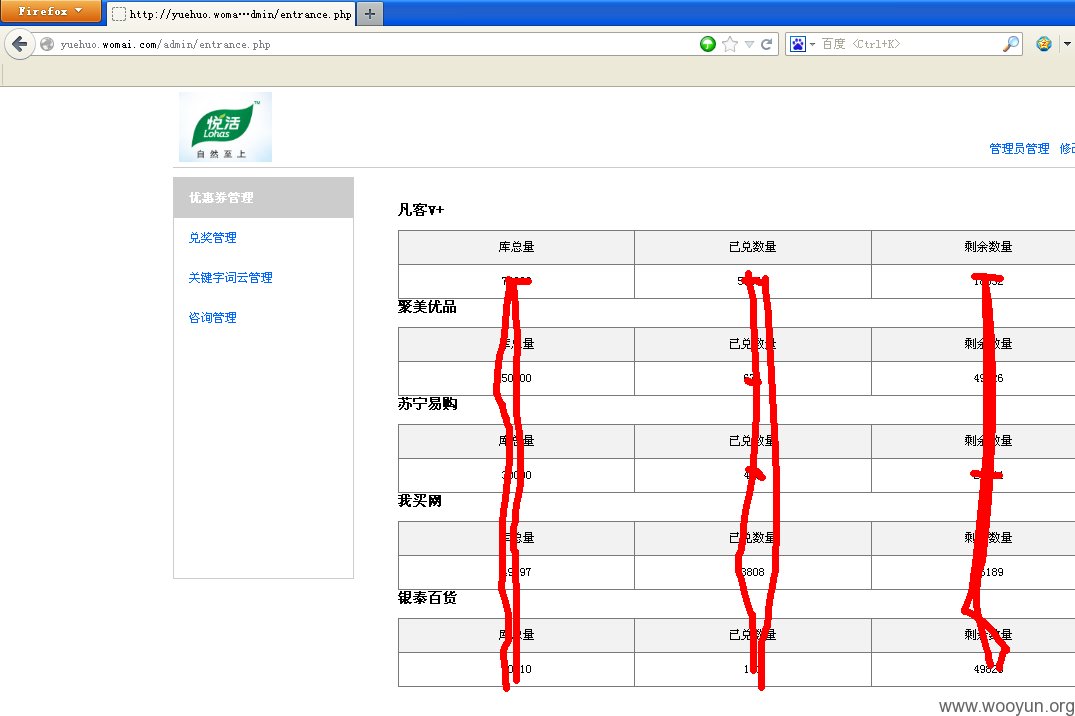Click the 我买网 section heading
This screenshot has height=716, width=1075.
coord(420,501)
